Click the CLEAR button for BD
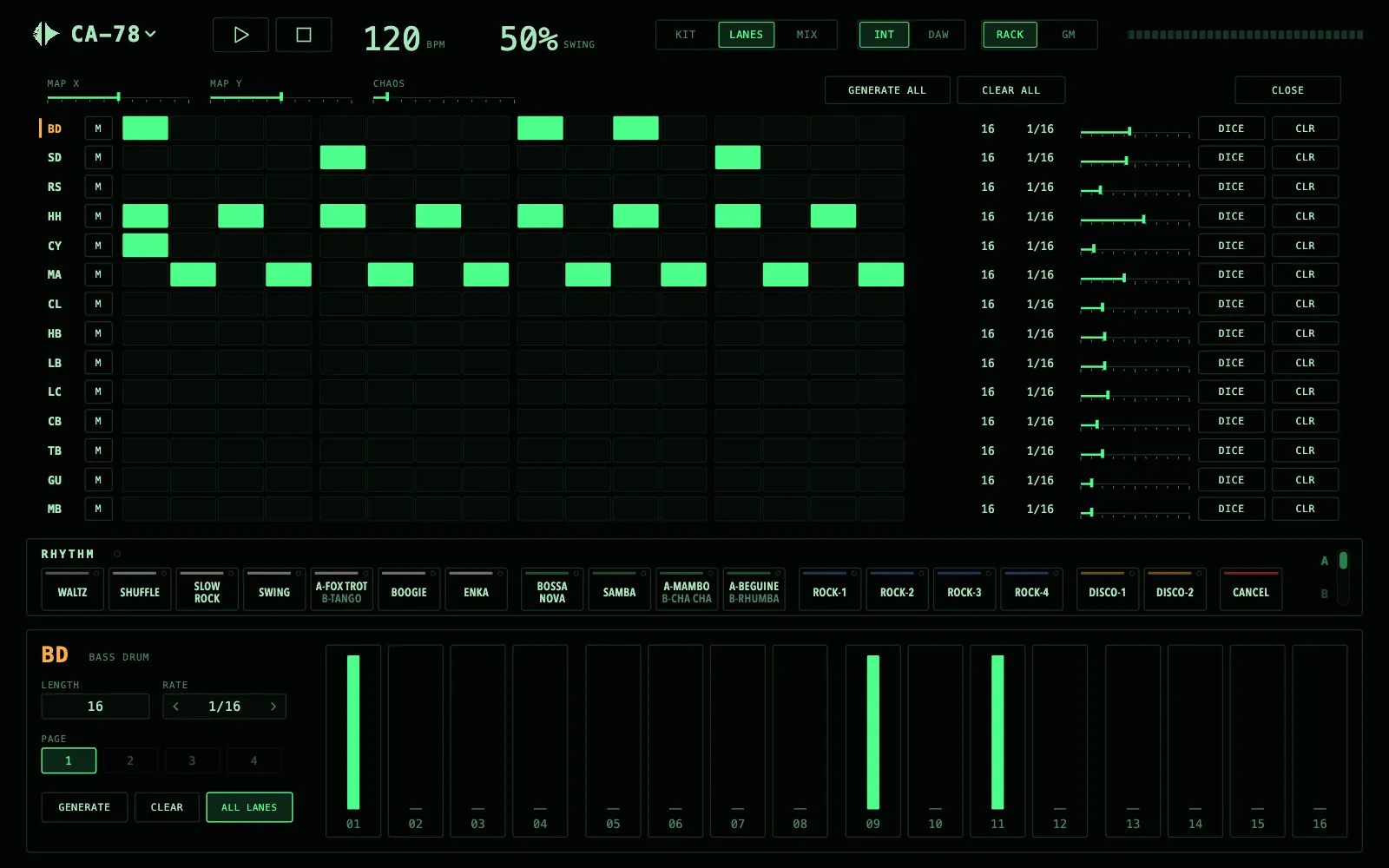The image size is (1389, 868). (x=167, y=807)
